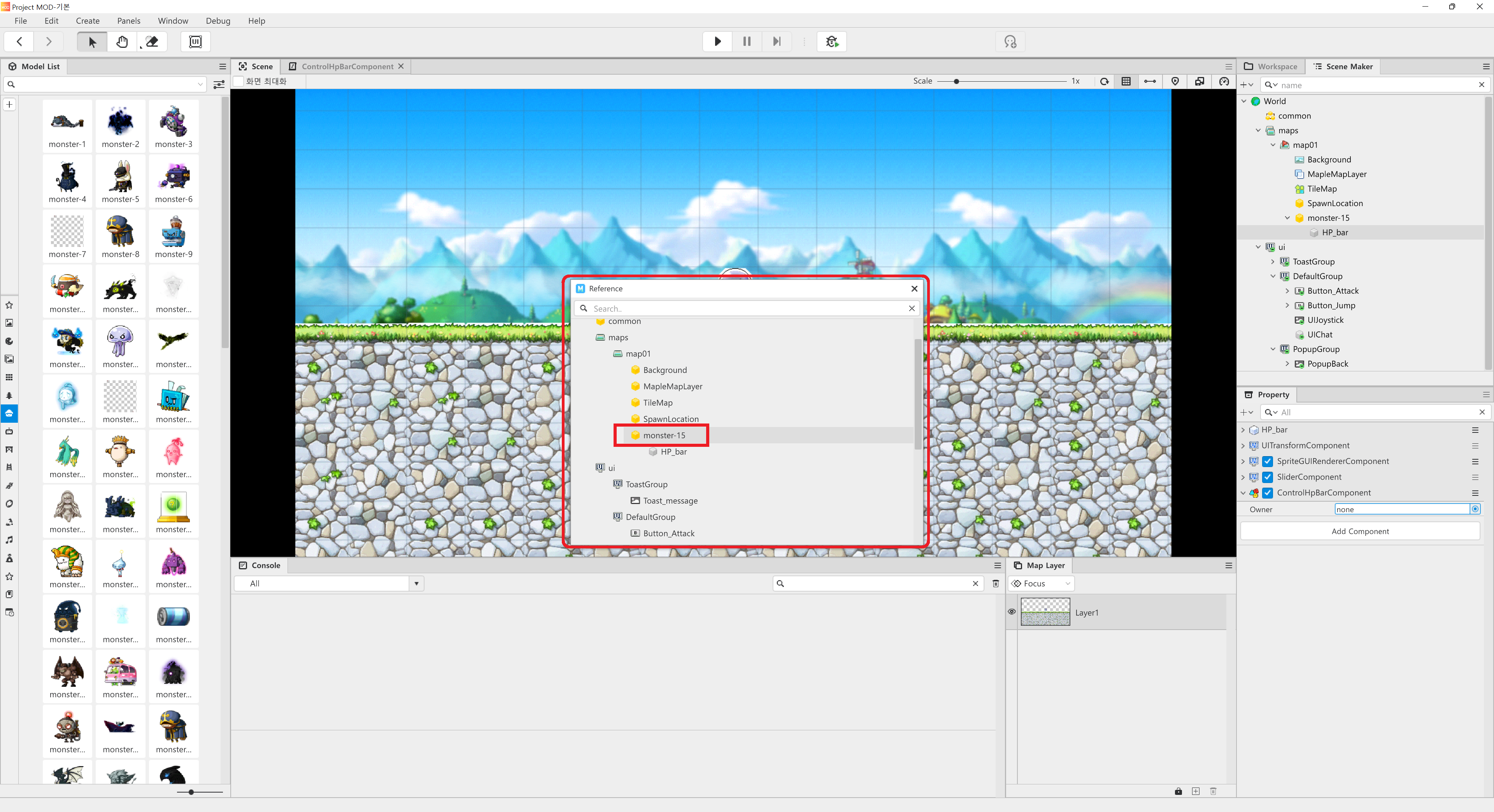Click the Add Component button

pos(1359,531)
